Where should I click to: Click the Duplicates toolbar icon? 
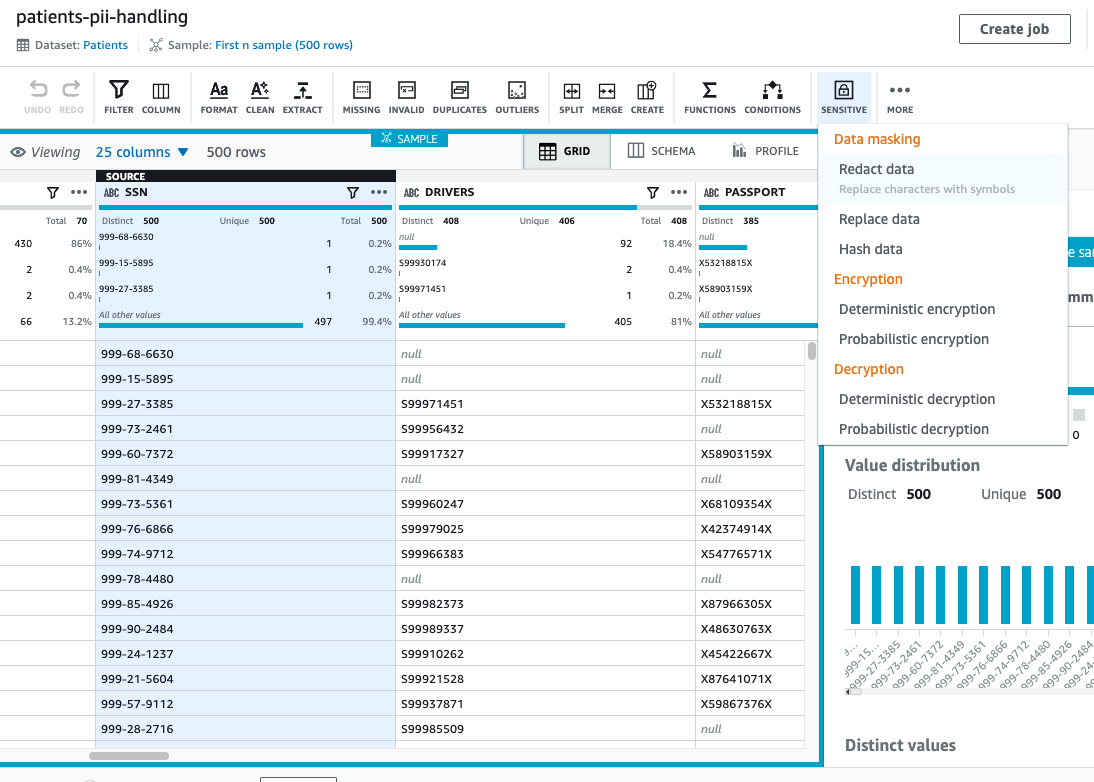[460, 97]
